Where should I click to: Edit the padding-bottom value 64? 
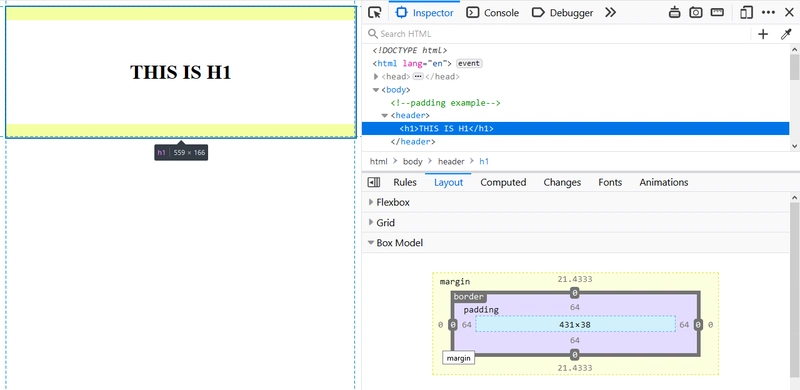click(x=575, y=340)
